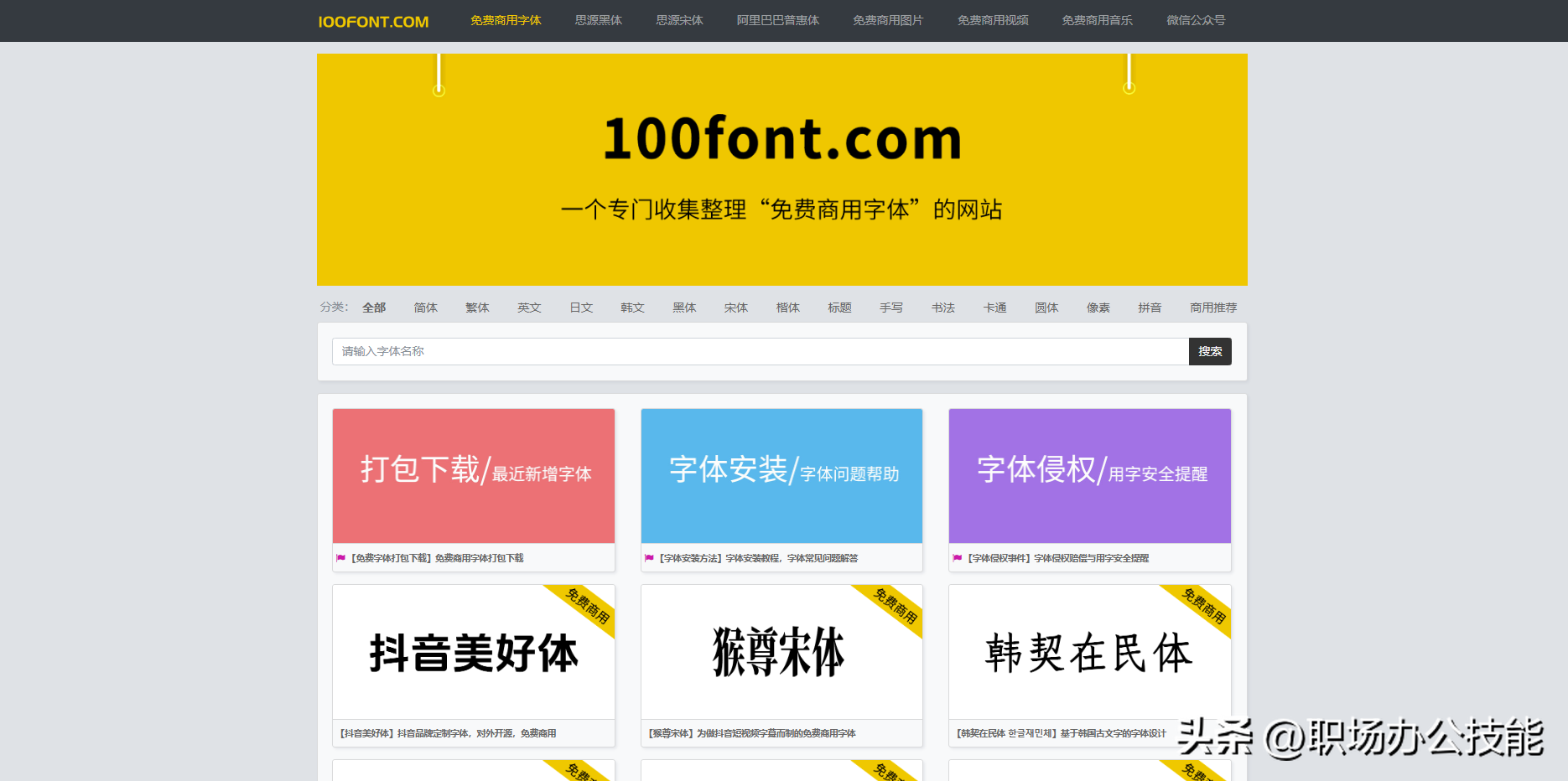Open the blue 字体安装 card
Image resolution: width=1568 pixels, height=781 pixels.
(x=781, y=476)
